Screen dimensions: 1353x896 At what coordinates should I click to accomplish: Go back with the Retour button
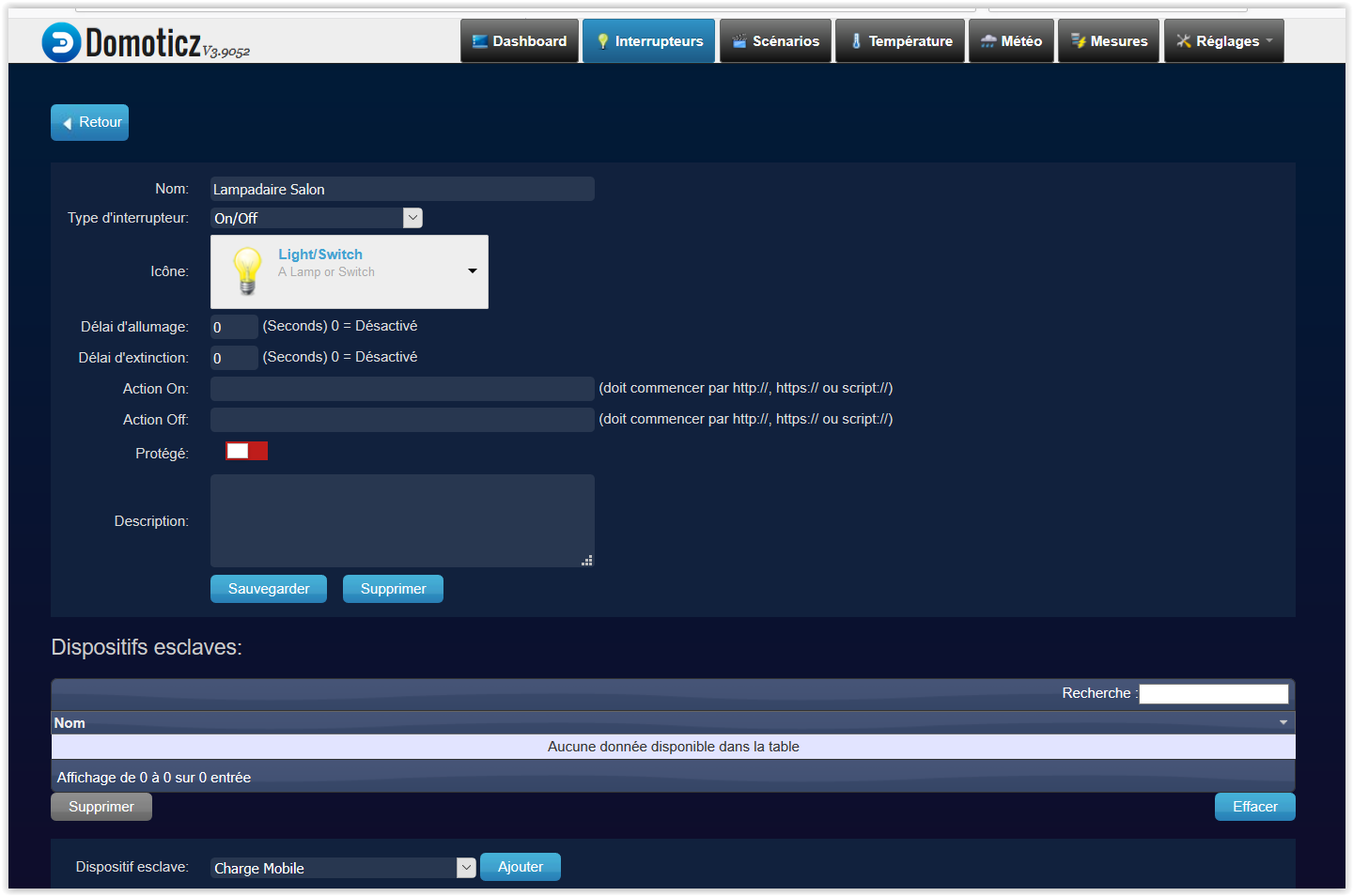pos(90,122)
